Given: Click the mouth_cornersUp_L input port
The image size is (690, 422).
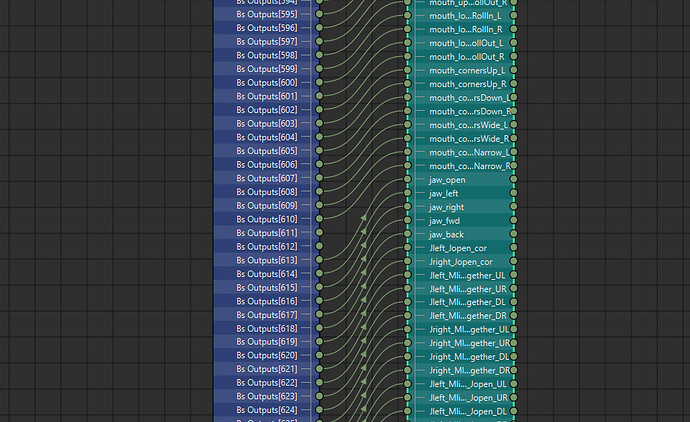Looking at the screenshot, I should point(408,71).
